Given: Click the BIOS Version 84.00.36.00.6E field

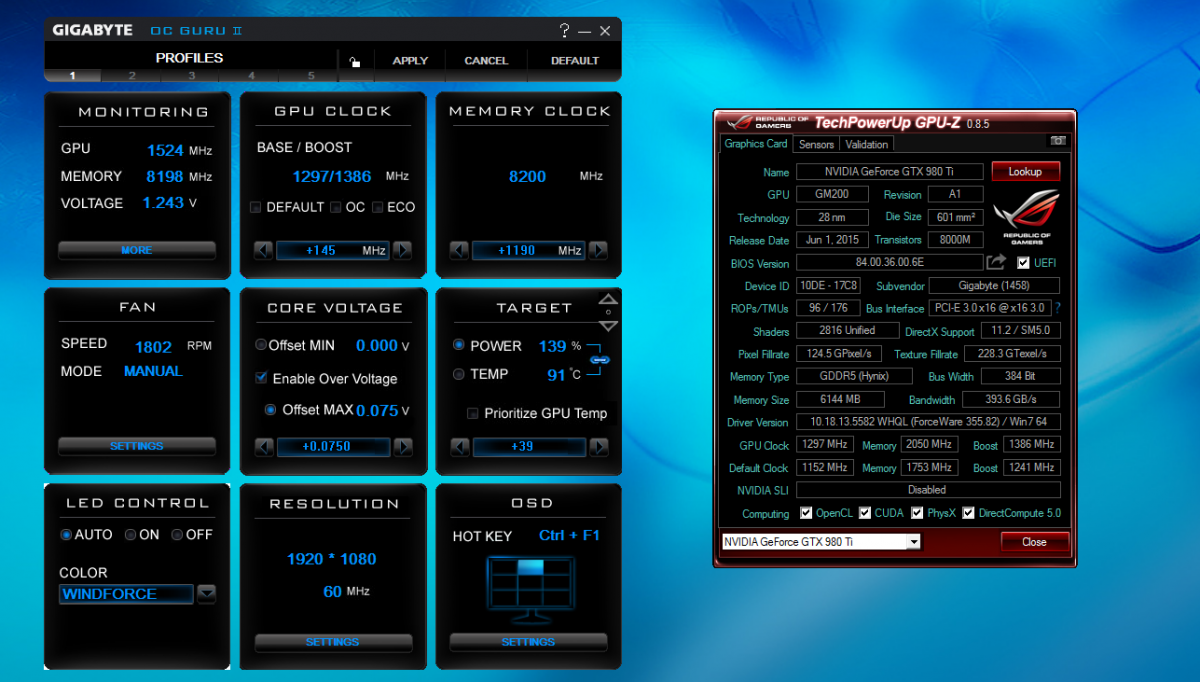Looking at the screenshot, I should pyautogui.click(x=889, y=262).
